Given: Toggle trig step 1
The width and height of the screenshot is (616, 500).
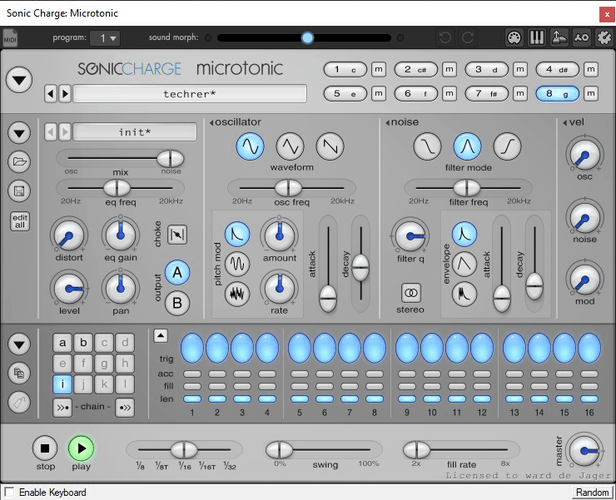Looking at the screenshot, I should tap(192, 348).
